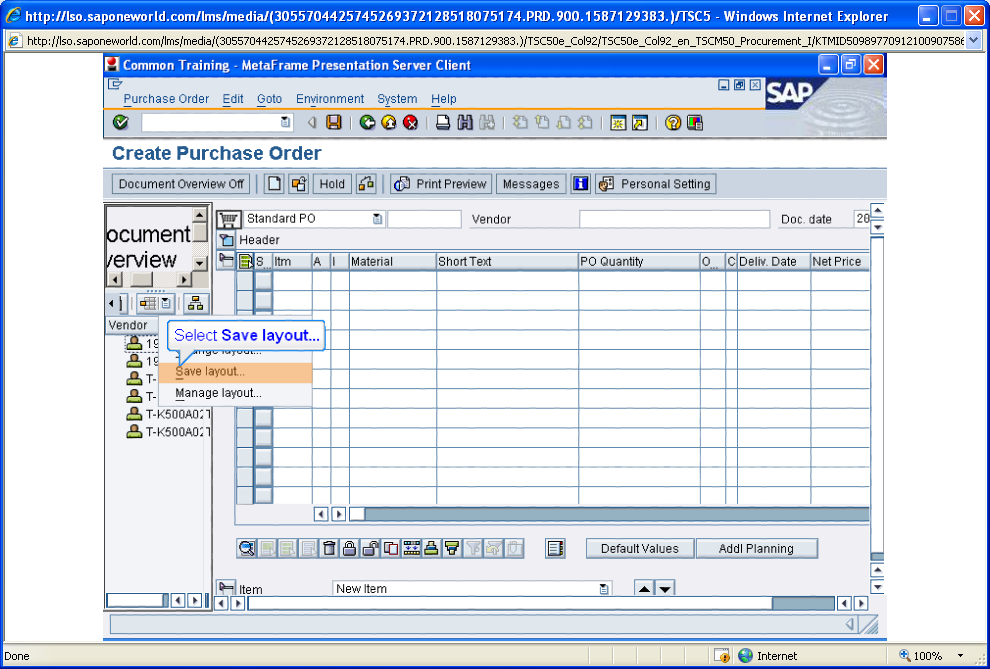This screenshot has width=990, height=669.
Task: Click the Messages button
Action: pos(531,184)
